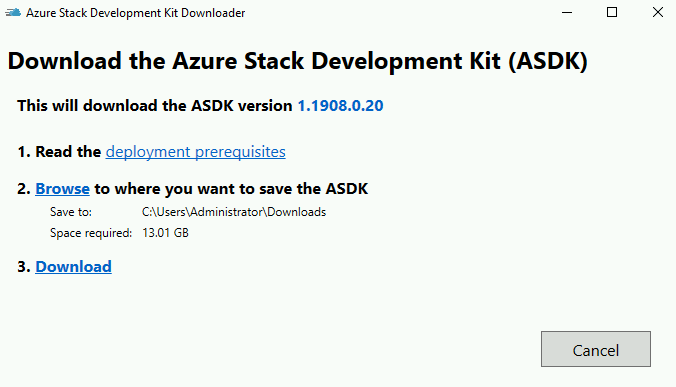Click the Azure Stack cloud icon in title bar
The width and height of the screenshot is (676, 387).
(13, 12)
